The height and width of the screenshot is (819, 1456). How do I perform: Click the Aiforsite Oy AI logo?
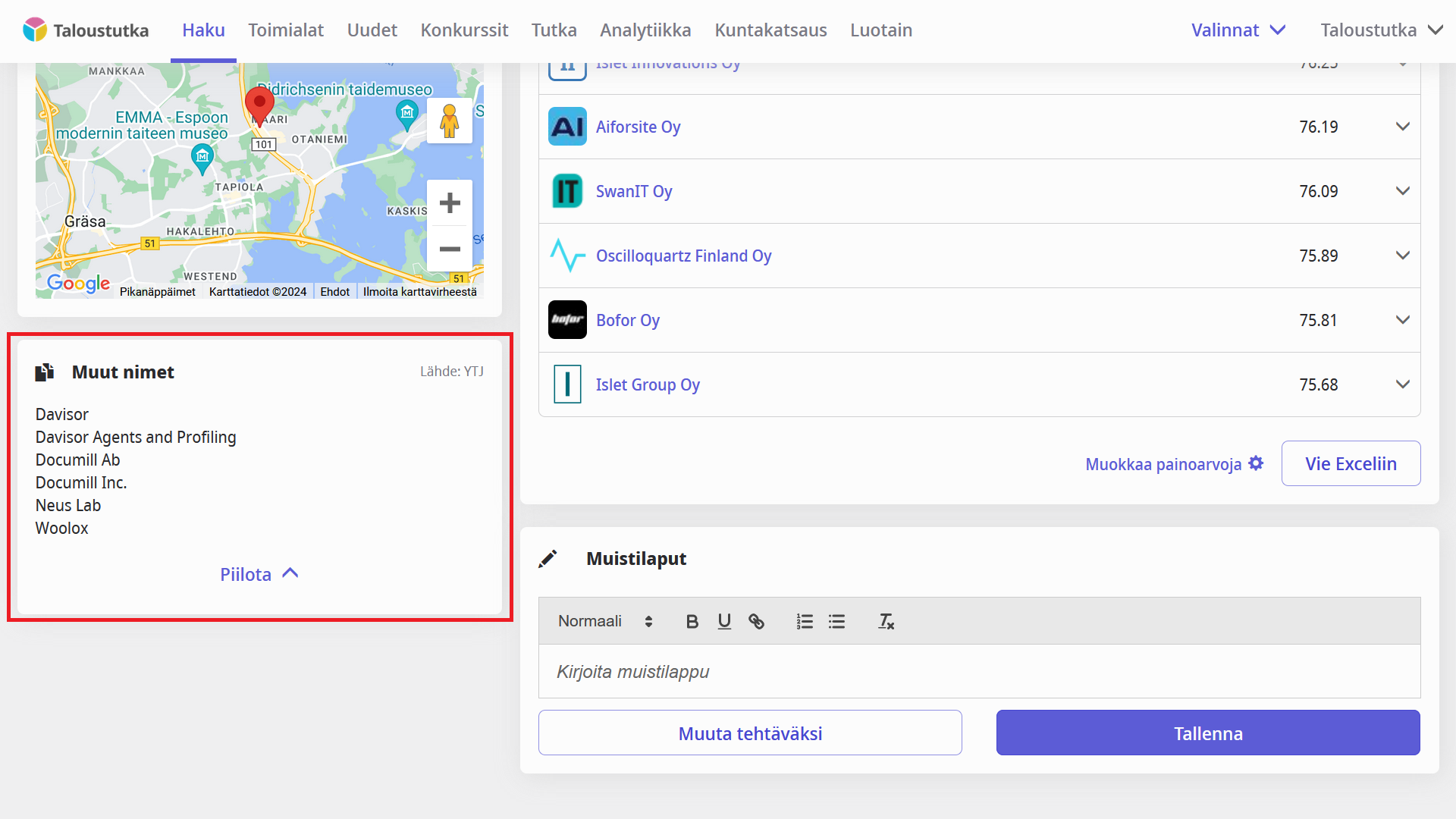pyautogui.click(x=567, y=127)
